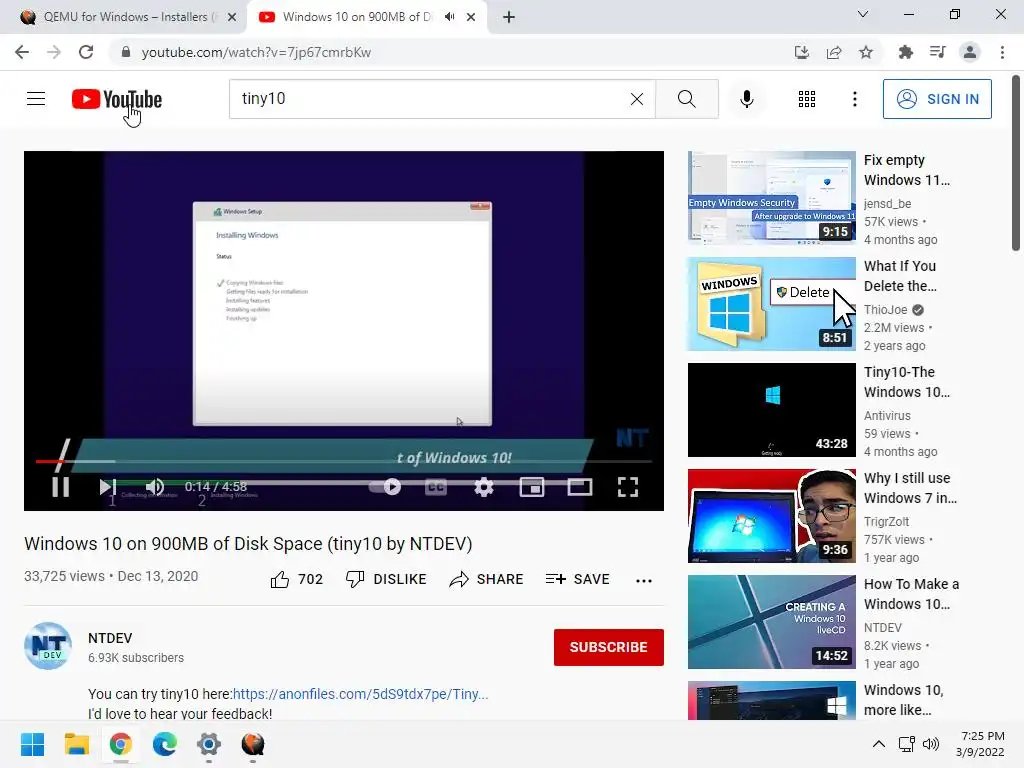The height and width of the screenshot is (768, 1024).
Task: Open the YouTube hamburger guide menu
Action: pos(36,99)
